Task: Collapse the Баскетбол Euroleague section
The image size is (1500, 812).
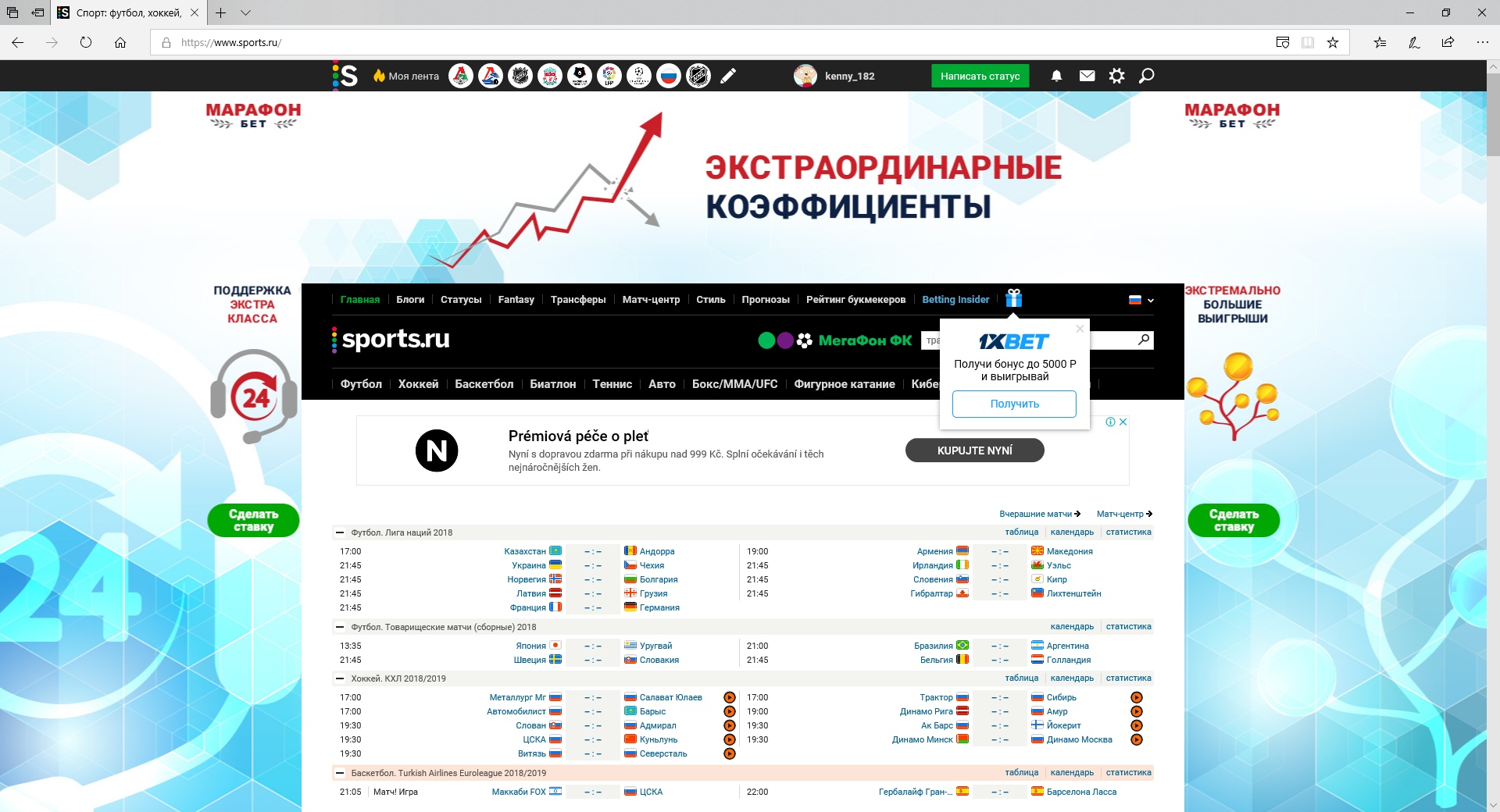Action: coord(340,773)
